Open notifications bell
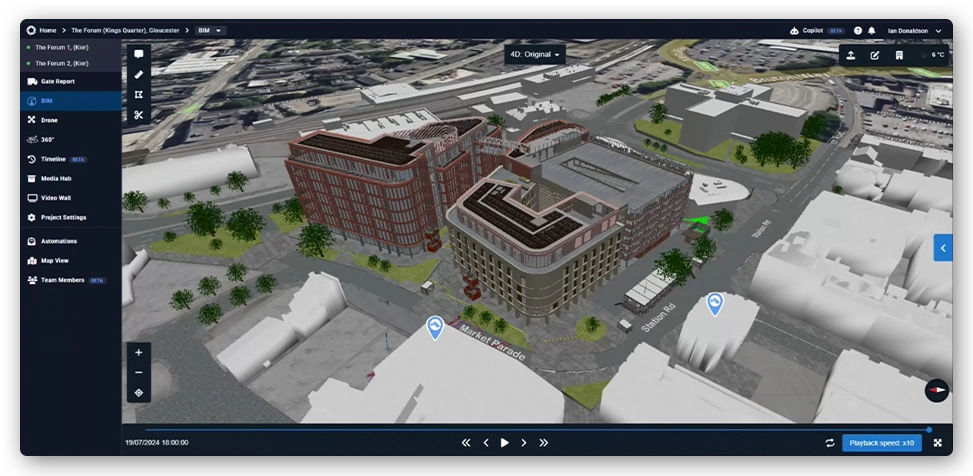 click(x=872, y=30)
